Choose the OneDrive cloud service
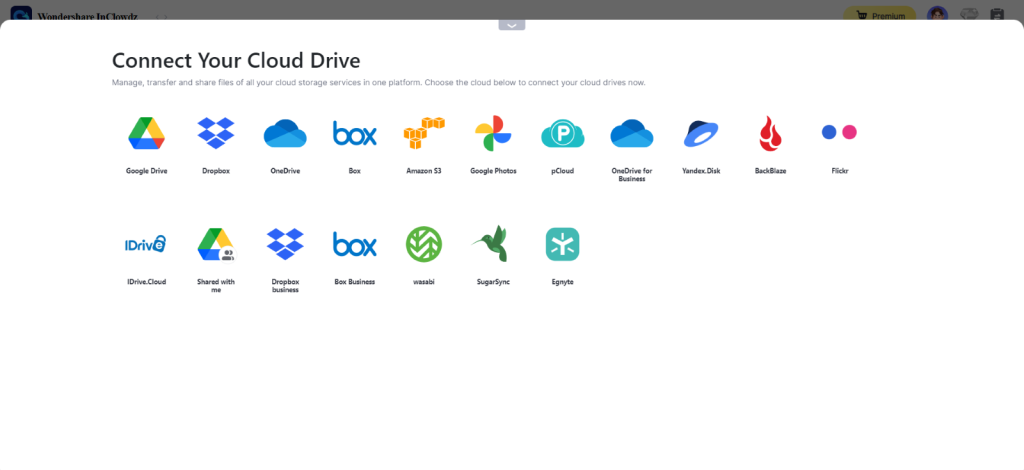Screen dimensions: 1024x470 pyautogui.click(x=285, y=133)
